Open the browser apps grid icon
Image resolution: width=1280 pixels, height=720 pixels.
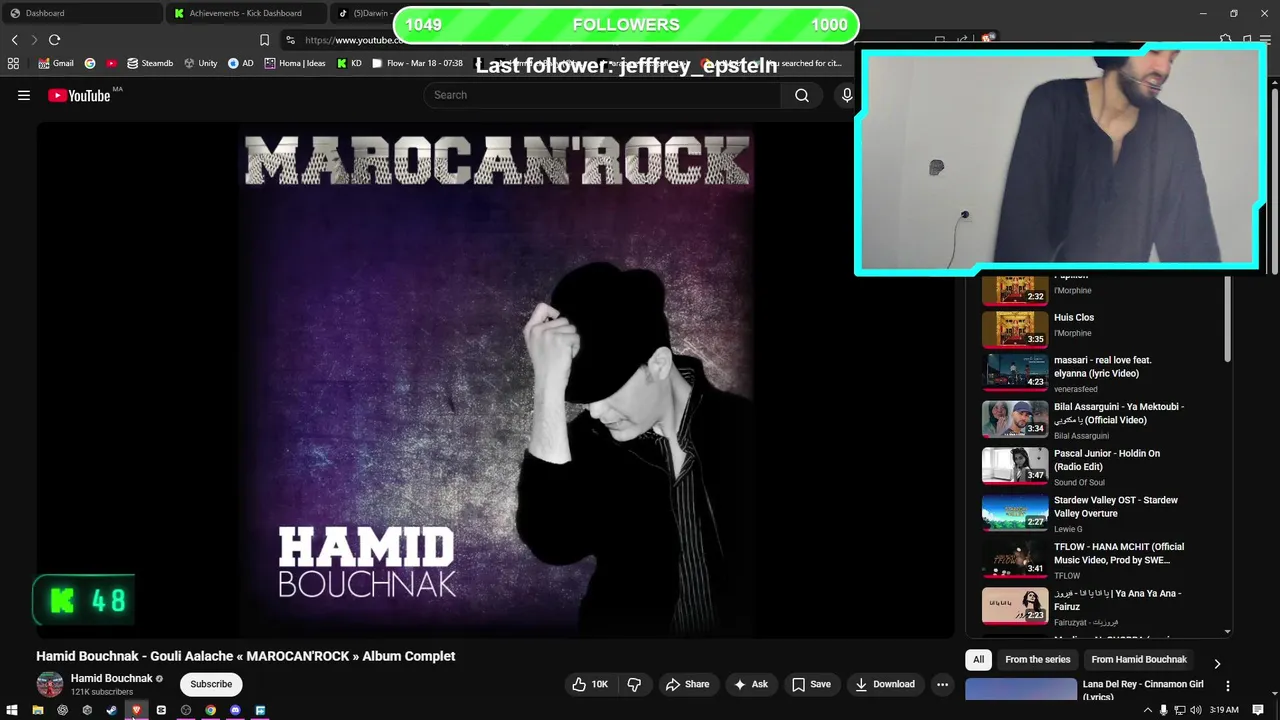click(x=13, y=63)
